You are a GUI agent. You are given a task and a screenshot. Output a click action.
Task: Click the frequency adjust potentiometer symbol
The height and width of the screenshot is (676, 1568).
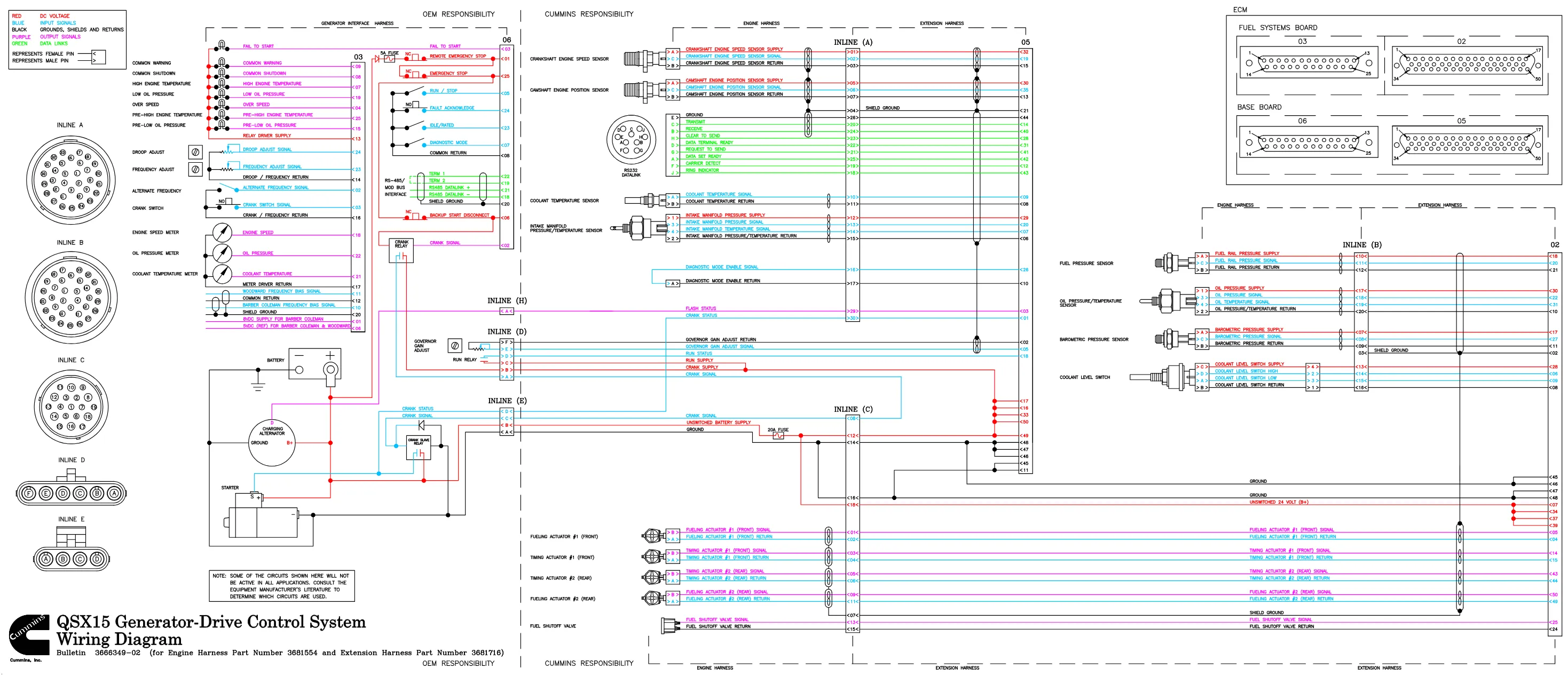[195, 169]
